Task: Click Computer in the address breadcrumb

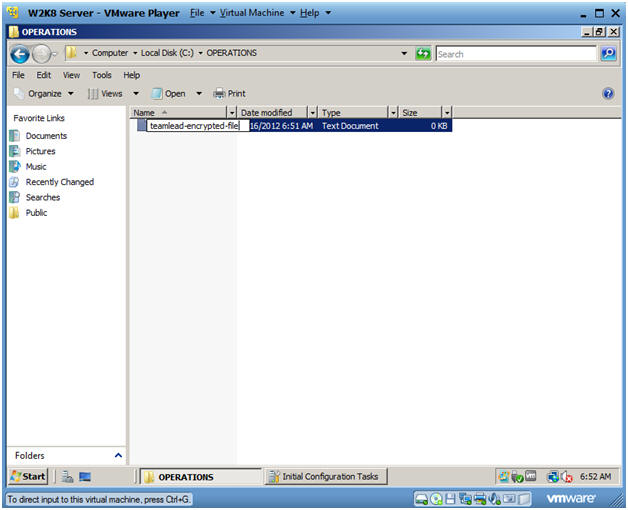Action: coord(110,53)
